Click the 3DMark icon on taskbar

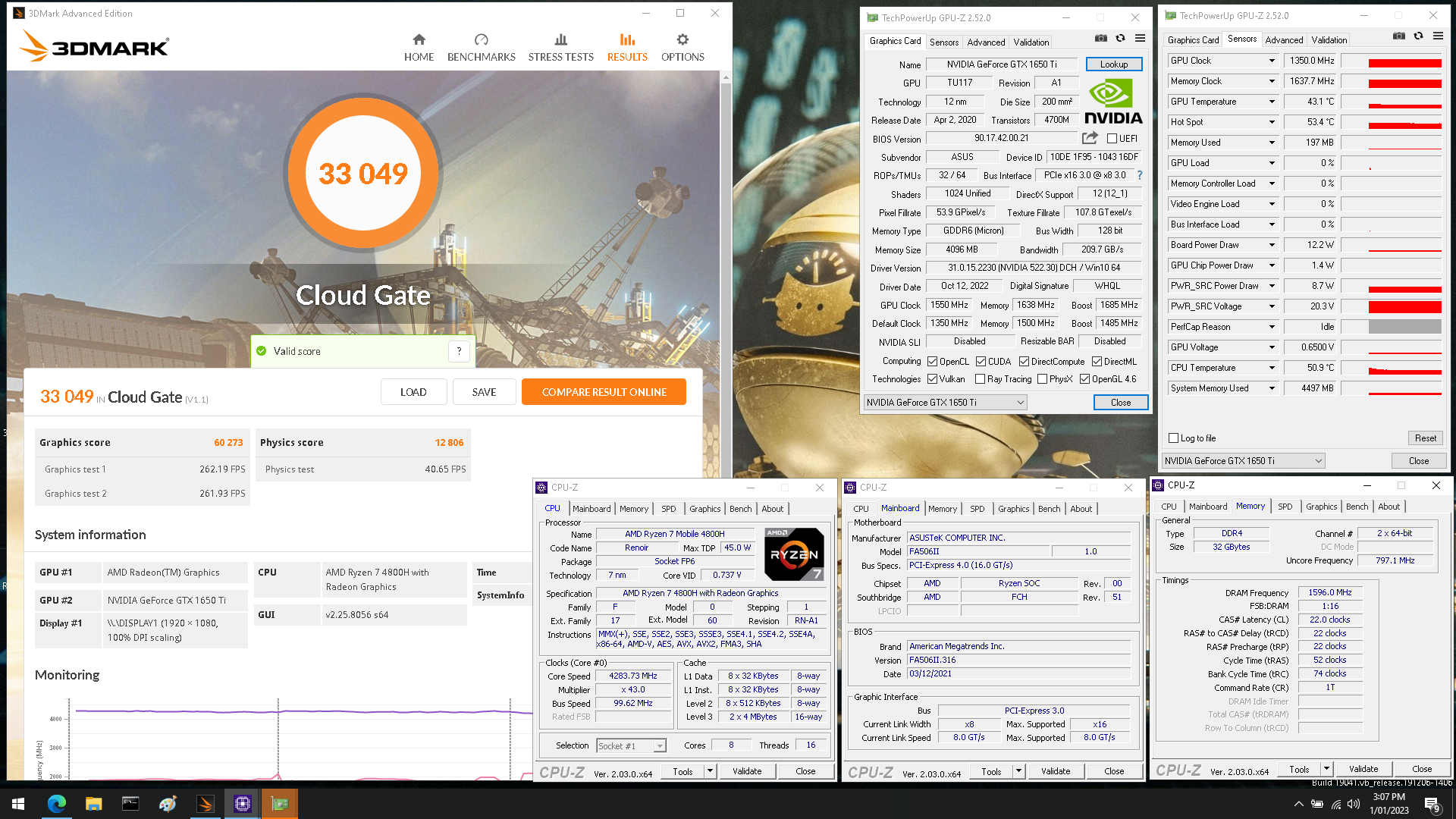click(x=205, y=804)
